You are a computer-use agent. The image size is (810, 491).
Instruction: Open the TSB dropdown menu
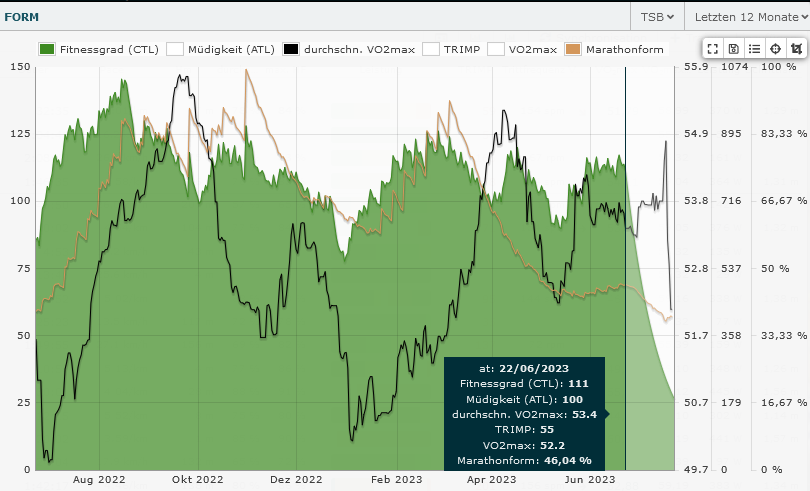pyautogui.click(x=656, y=16)
